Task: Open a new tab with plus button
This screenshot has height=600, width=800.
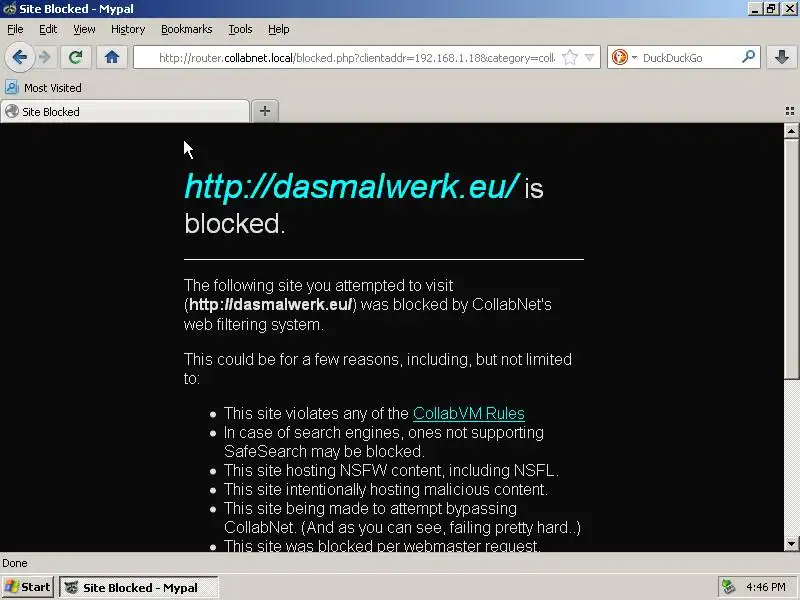Action: [265, 111]
